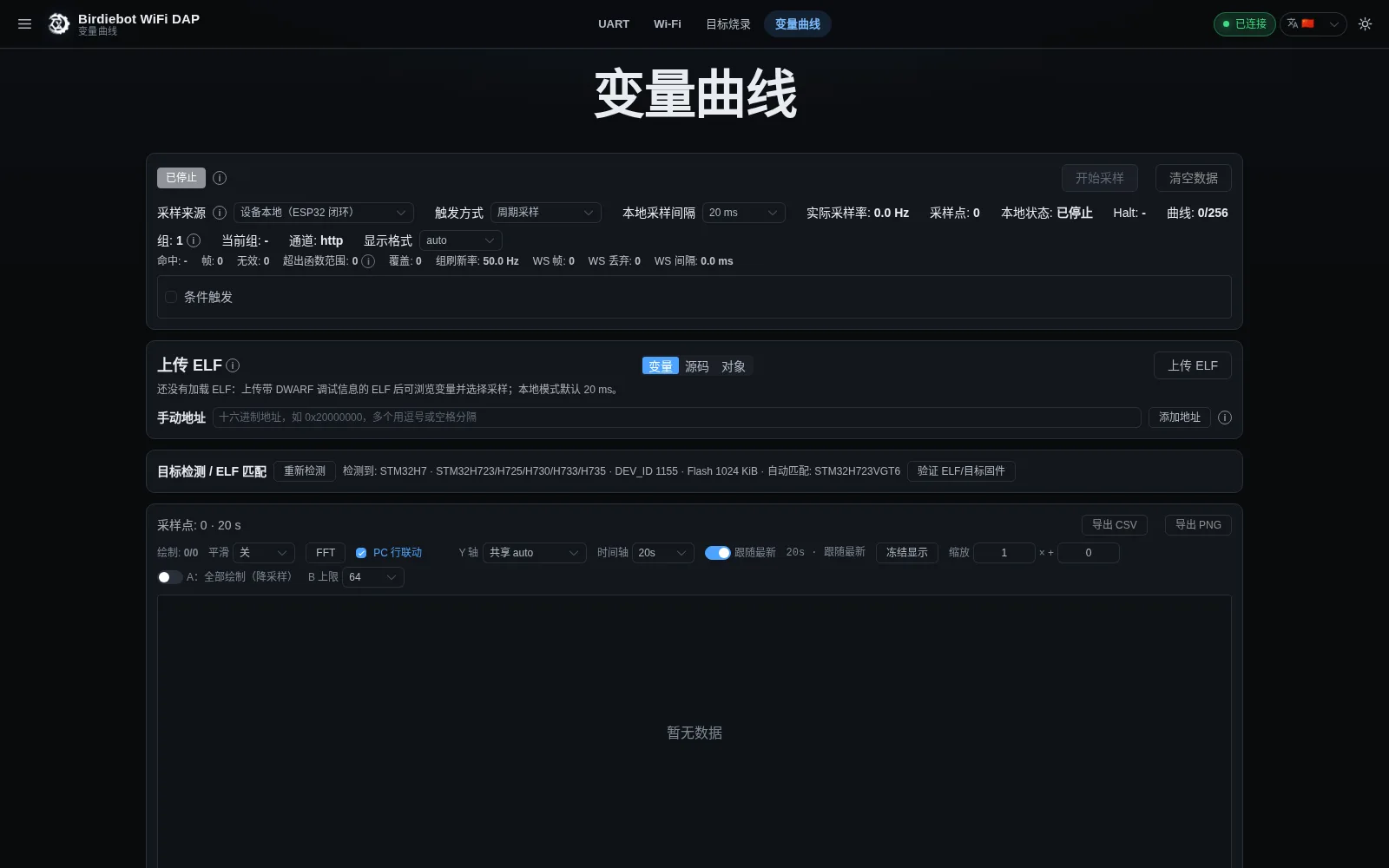The height and width of the screenshot is (868, 1389).
Task: Click 本地状态: 已停止 readout
Action: (1047, 213)
